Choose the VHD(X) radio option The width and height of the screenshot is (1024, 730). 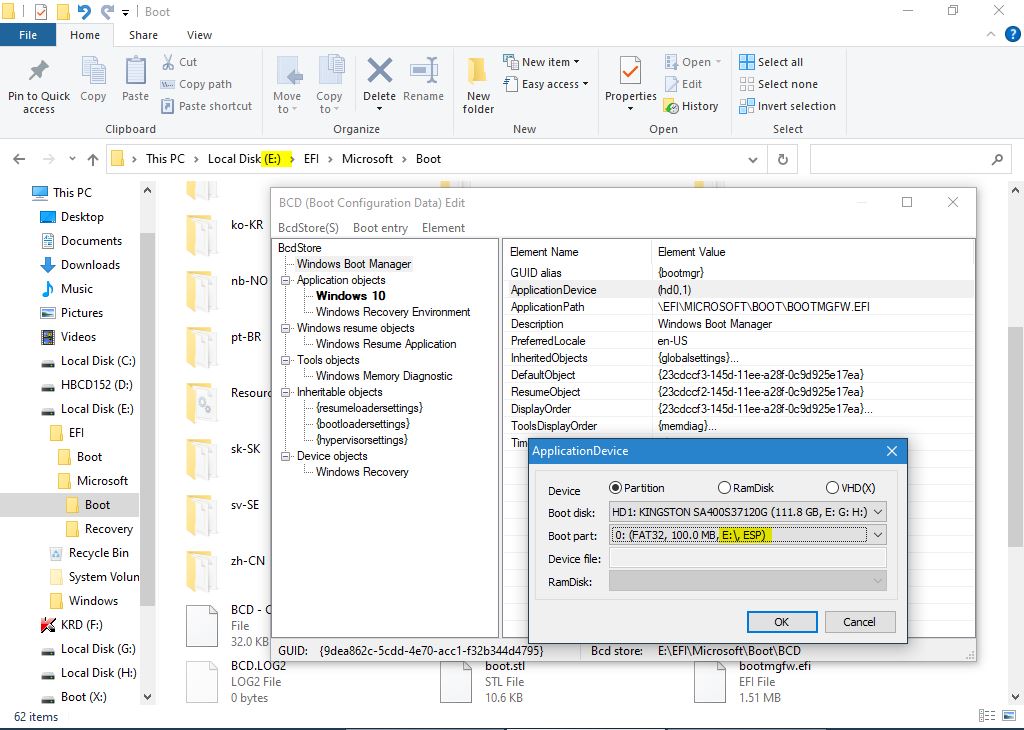832,488
